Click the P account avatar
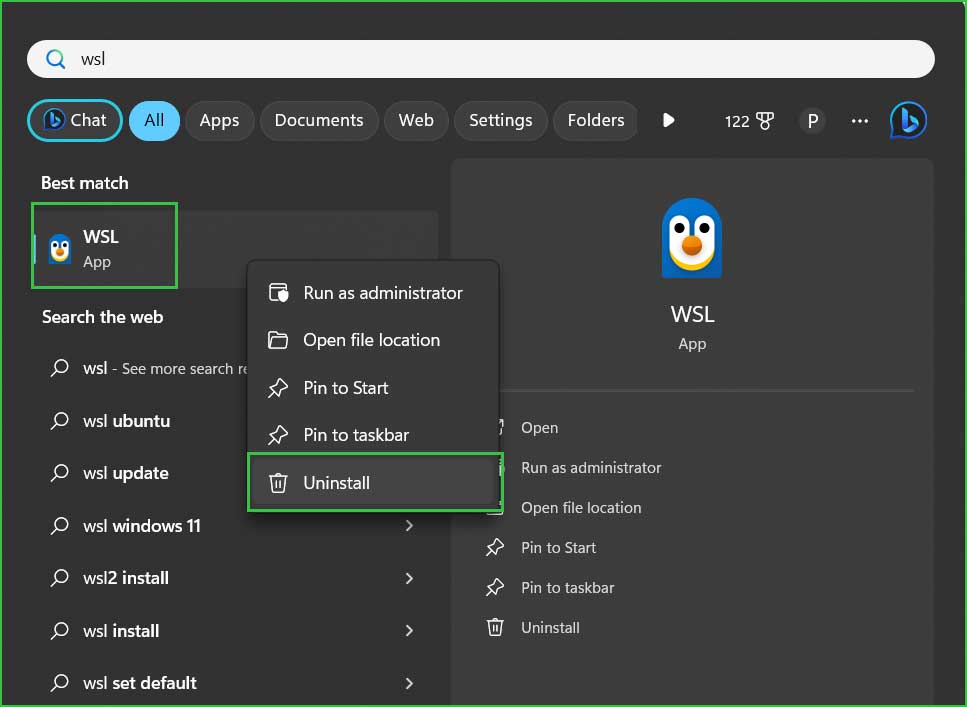The image size is (967, 707). click(x=812, y=121)
